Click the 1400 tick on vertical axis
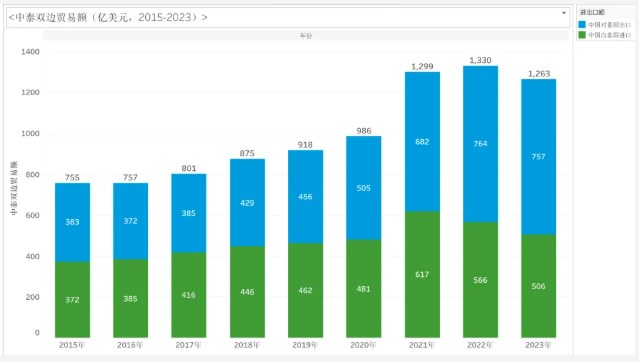639x362 pixels. point(31,52)
